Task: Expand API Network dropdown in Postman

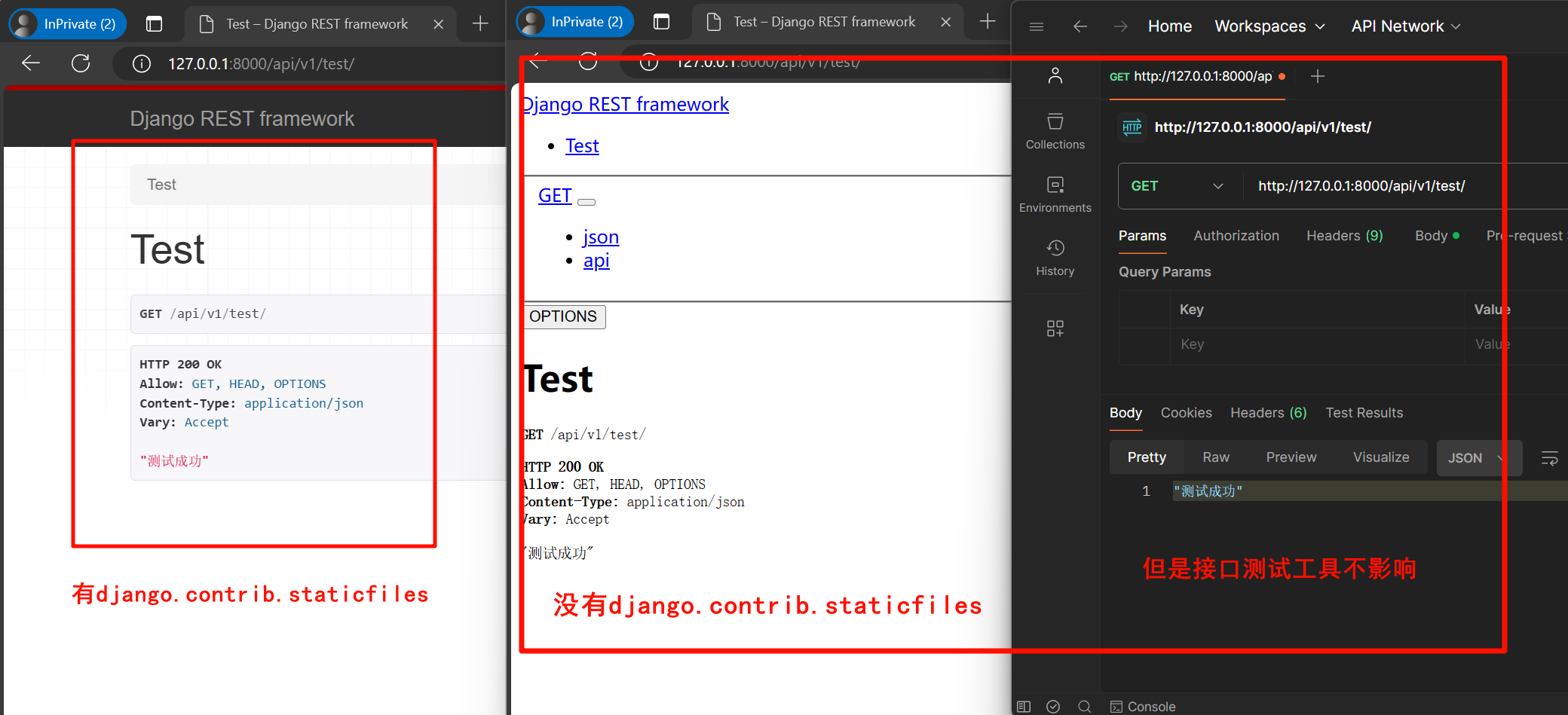Action: [x=1406, y=26]
